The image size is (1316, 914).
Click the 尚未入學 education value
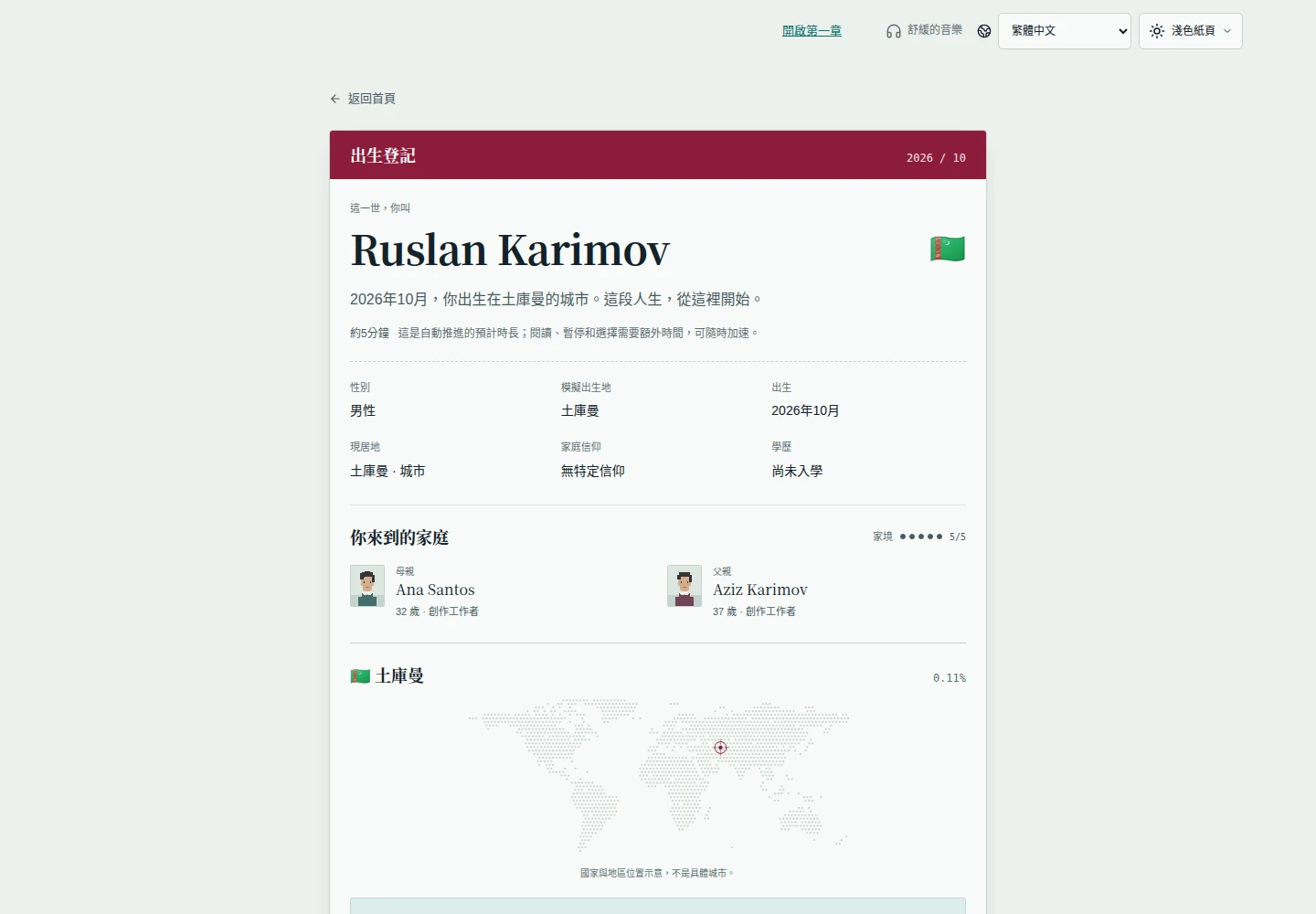(797, 471)
